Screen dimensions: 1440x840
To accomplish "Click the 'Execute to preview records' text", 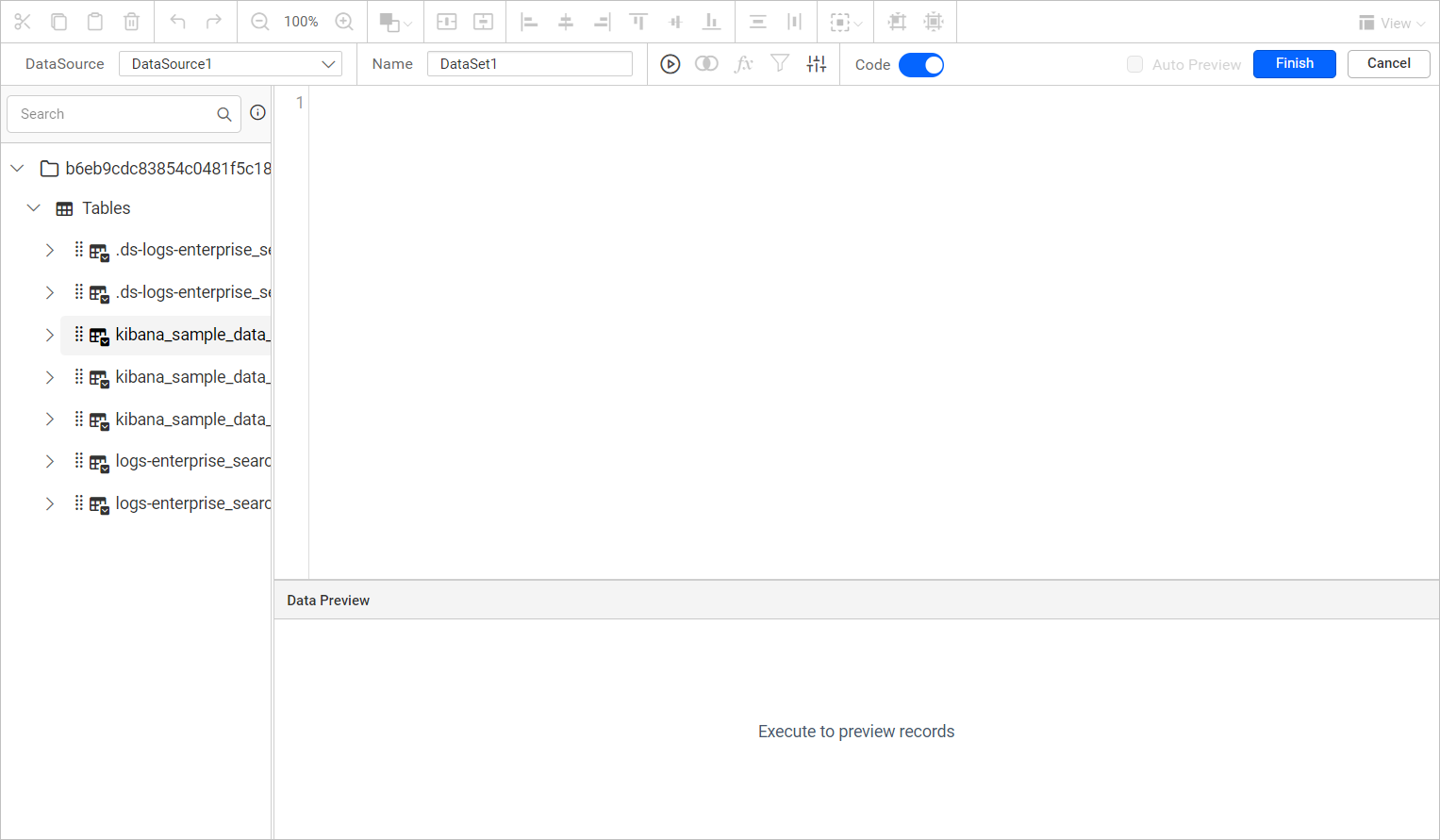I will pyautogui.click(x=856, y=732).
